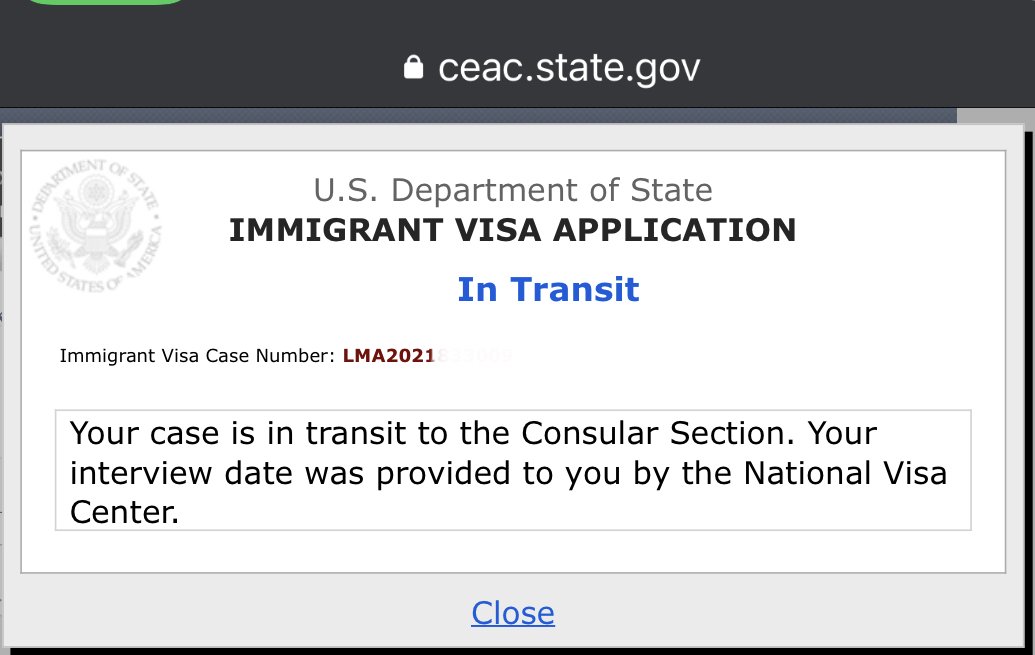1035x655 pixels.
Task: Click the gray scrollbar at upper right
Action: (995, 116)
